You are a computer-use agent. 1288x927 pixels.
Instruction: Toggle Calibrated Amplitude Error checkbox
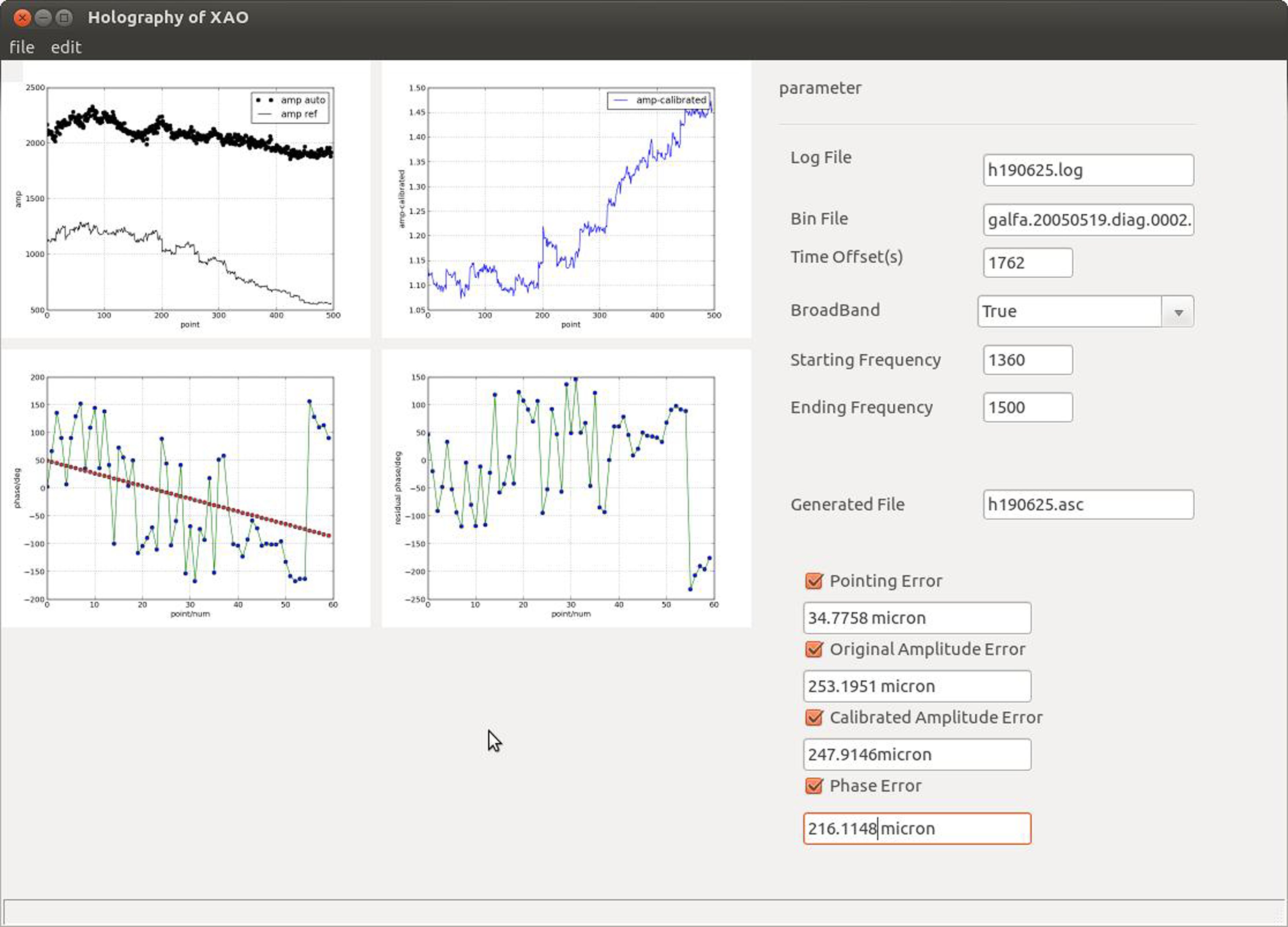(814, 717)
